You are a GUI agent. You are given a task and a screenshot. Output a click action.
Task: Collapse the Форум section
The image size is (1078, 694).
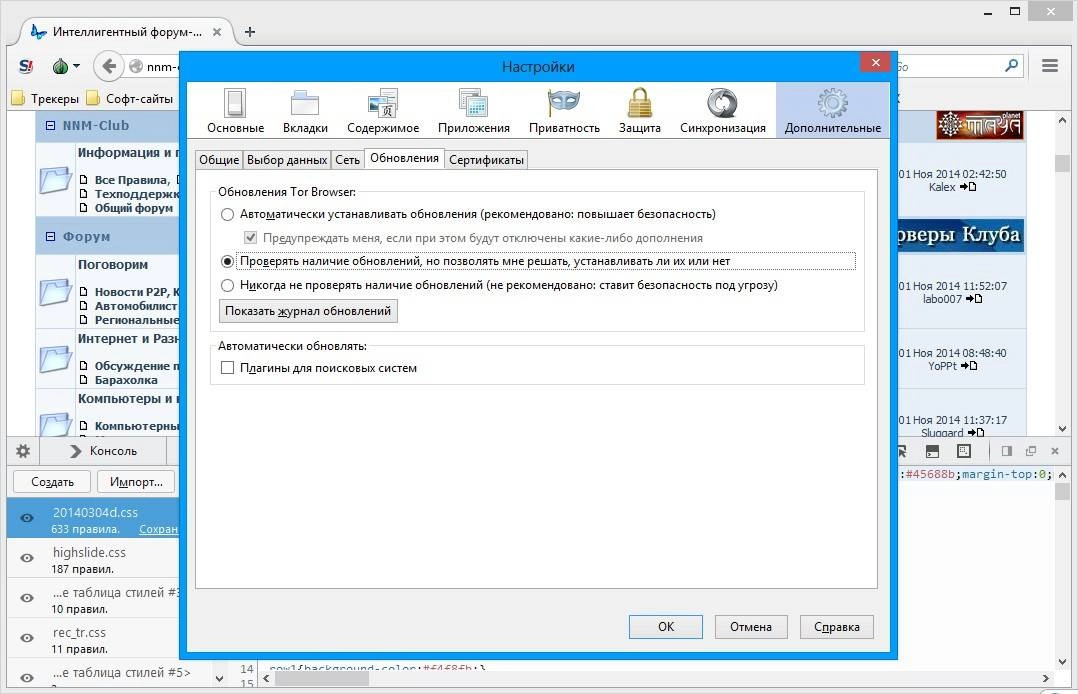point(50,237)
